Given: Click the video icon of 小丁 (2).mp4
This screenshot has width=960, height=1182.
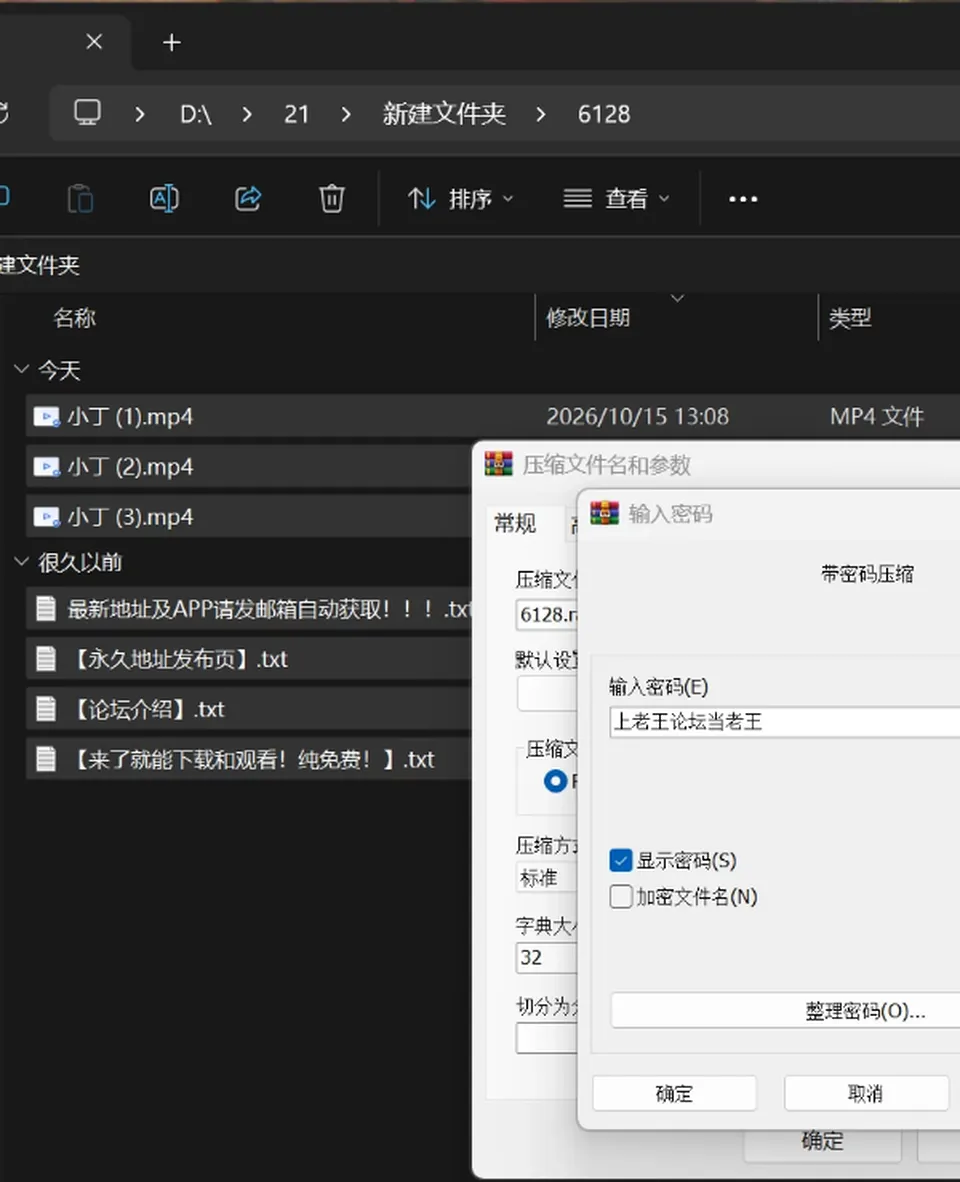Looking at the screenshot, I should click(x=46, y=467).
